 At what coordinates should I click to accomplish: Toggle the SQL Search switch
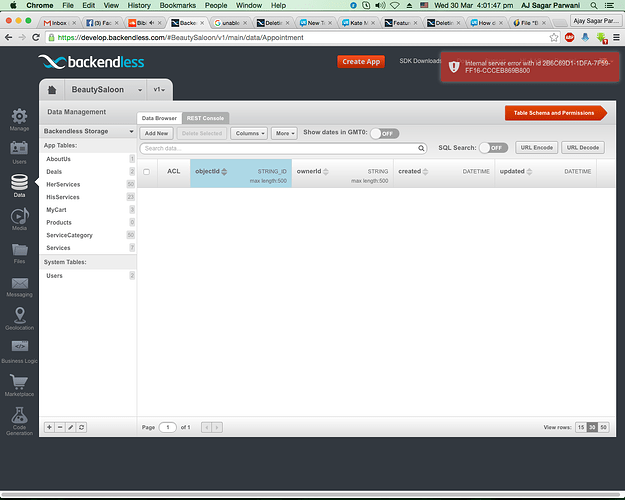(493, 148)
